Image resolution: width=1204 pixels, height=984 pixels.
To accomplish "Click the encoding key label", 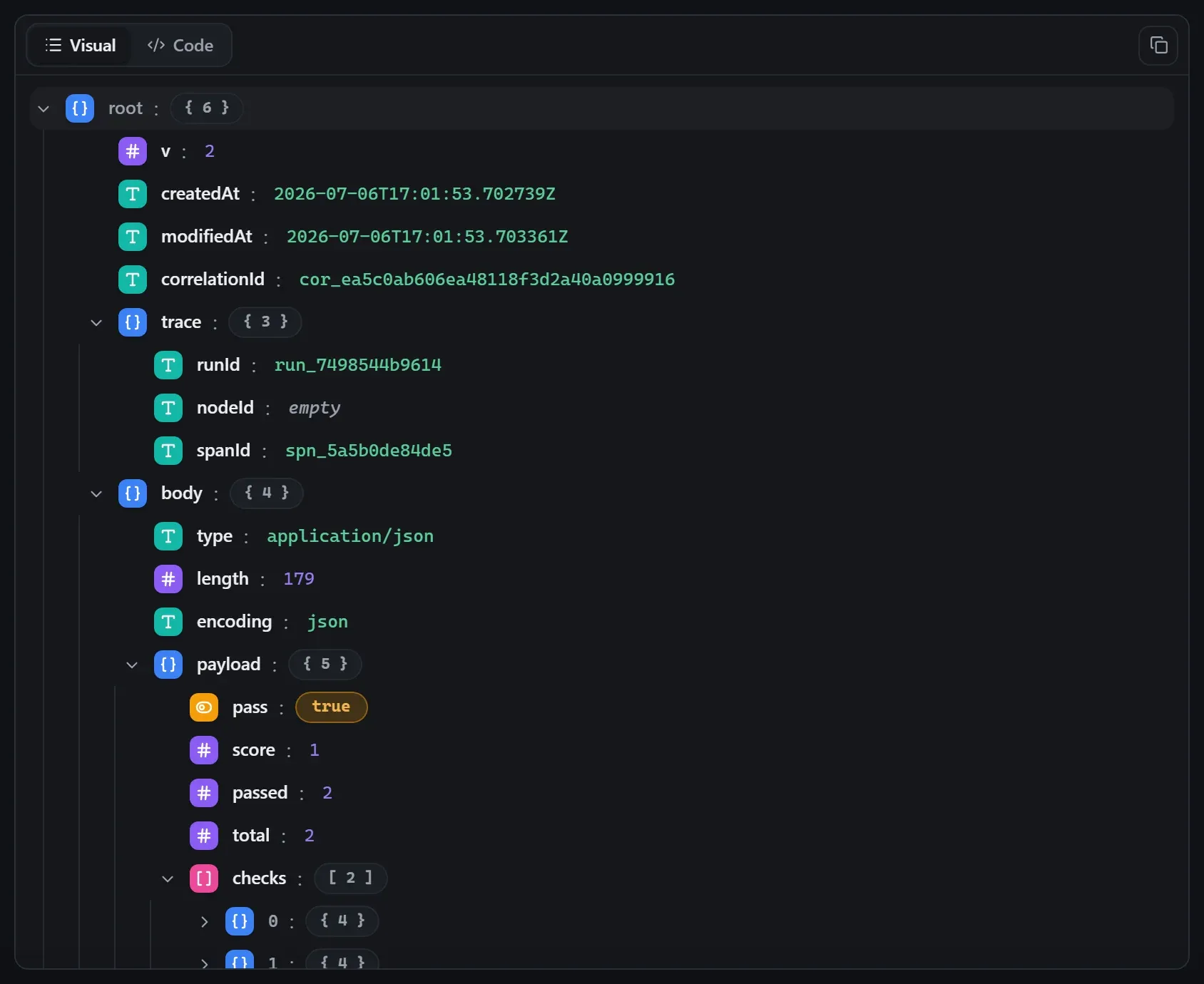I will point(234,622).
